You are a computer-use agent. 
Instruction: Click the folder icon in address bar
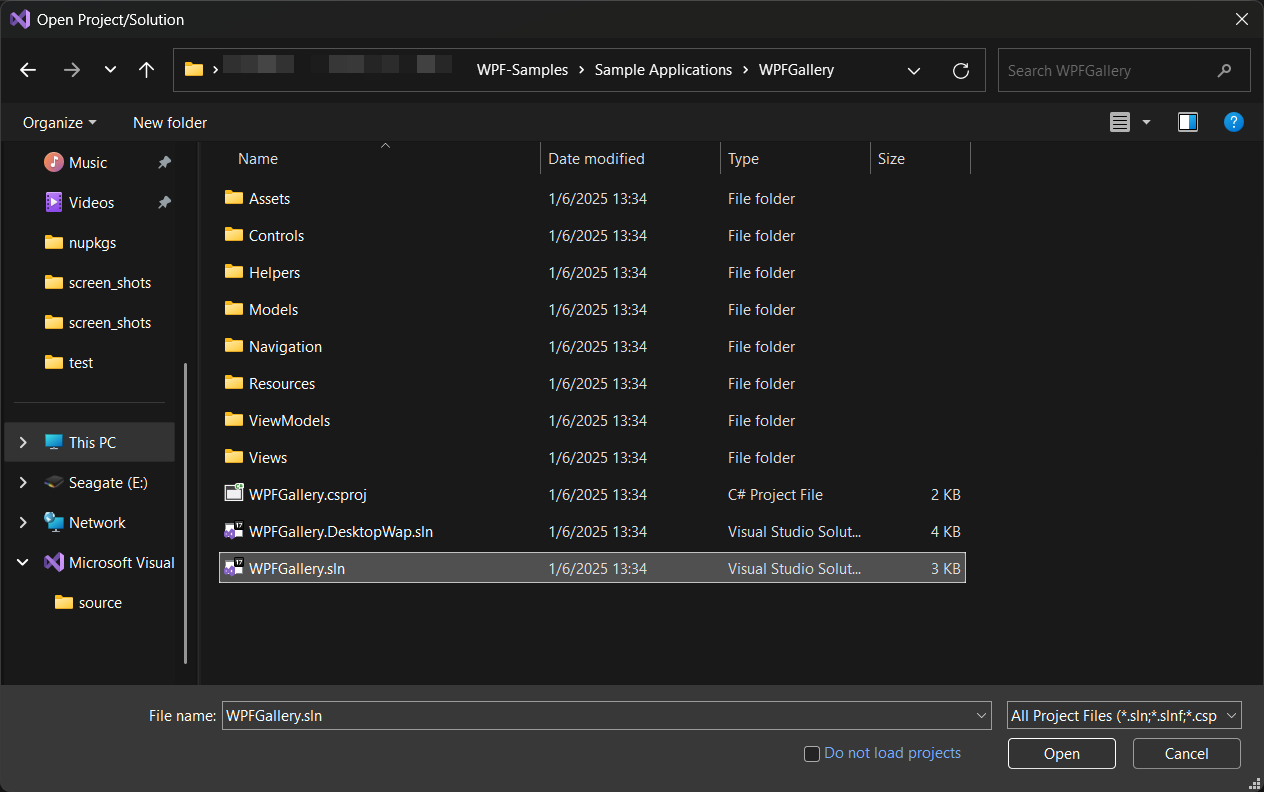pyautogui.click(x=194, y=70)
